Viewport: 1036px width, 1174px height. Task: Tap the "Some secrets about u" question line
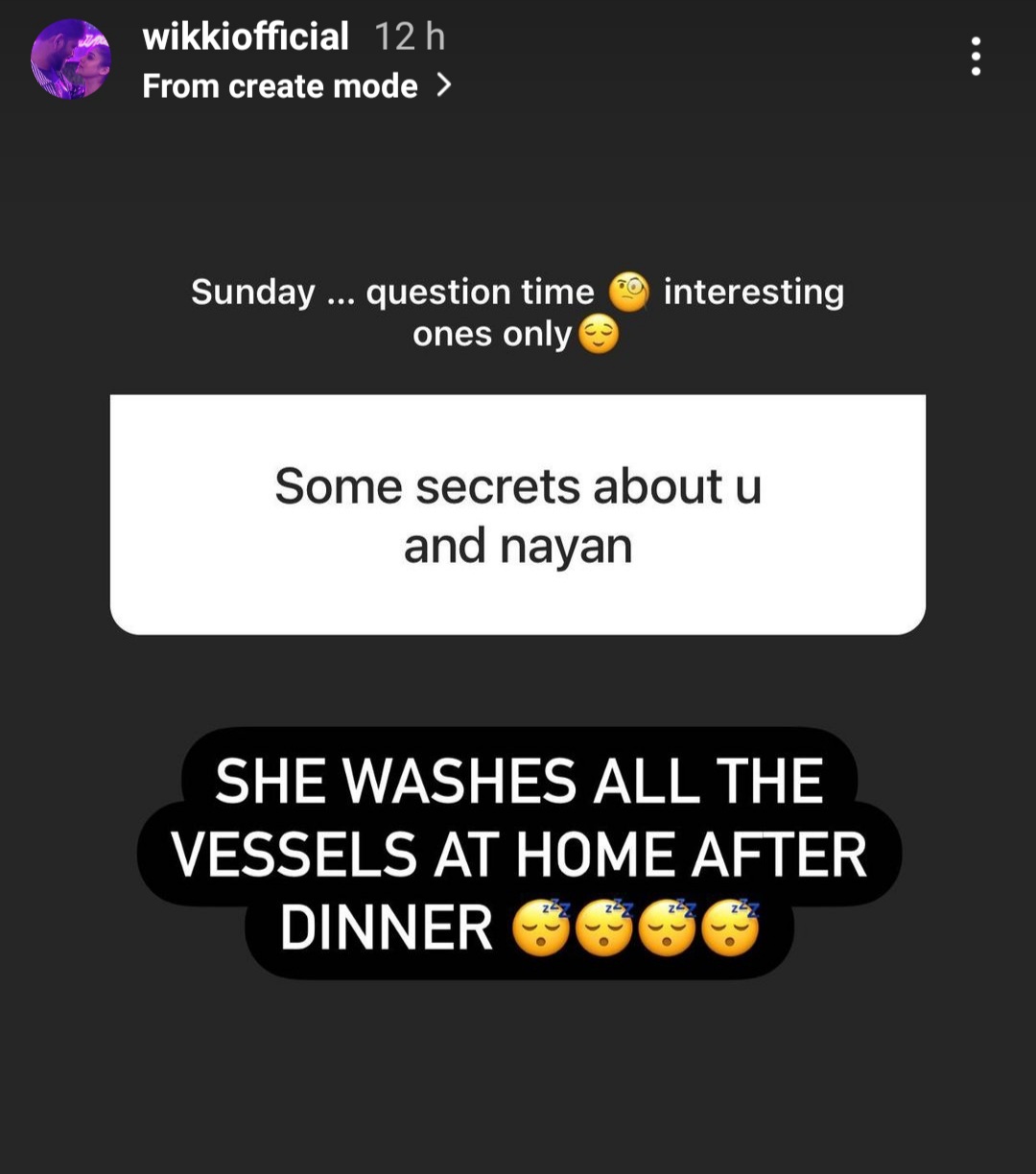point(518,486)
